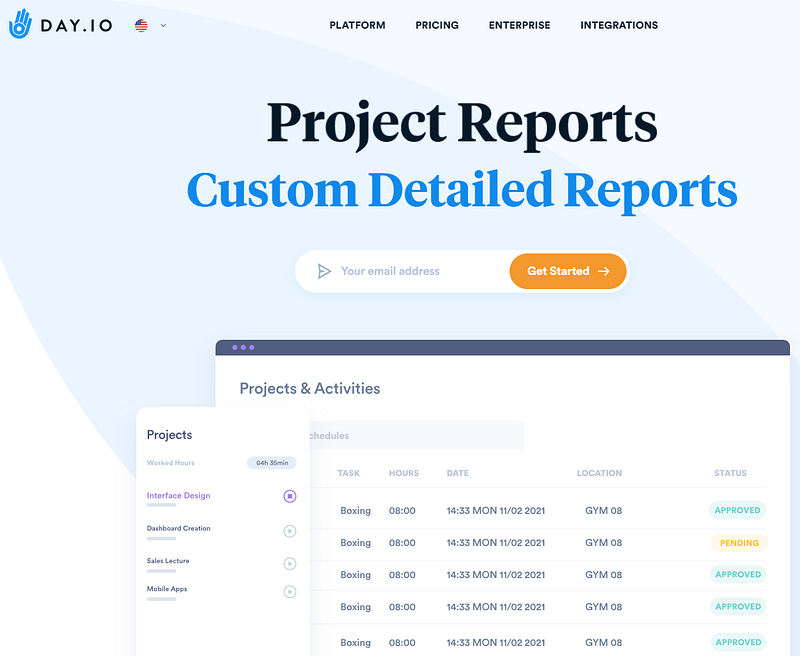Screen dimensions: 800x656
Task: Select the Mobile Apps project
Action: point(167,589)
